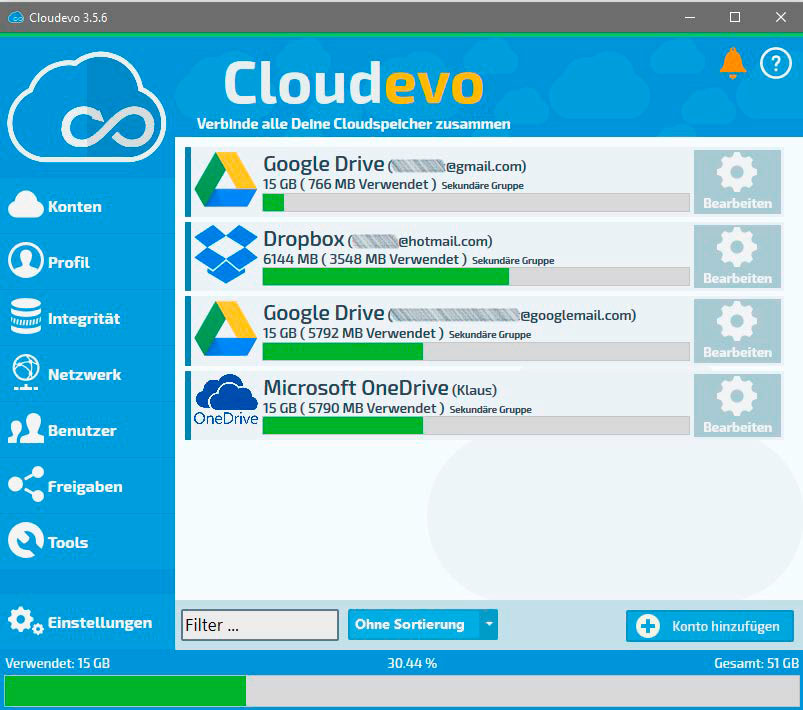Click the 'Gesamt: 51 GB' status text
Image resolution: width=803 pixels, height=710 pixels.
(x=756, y=663)
